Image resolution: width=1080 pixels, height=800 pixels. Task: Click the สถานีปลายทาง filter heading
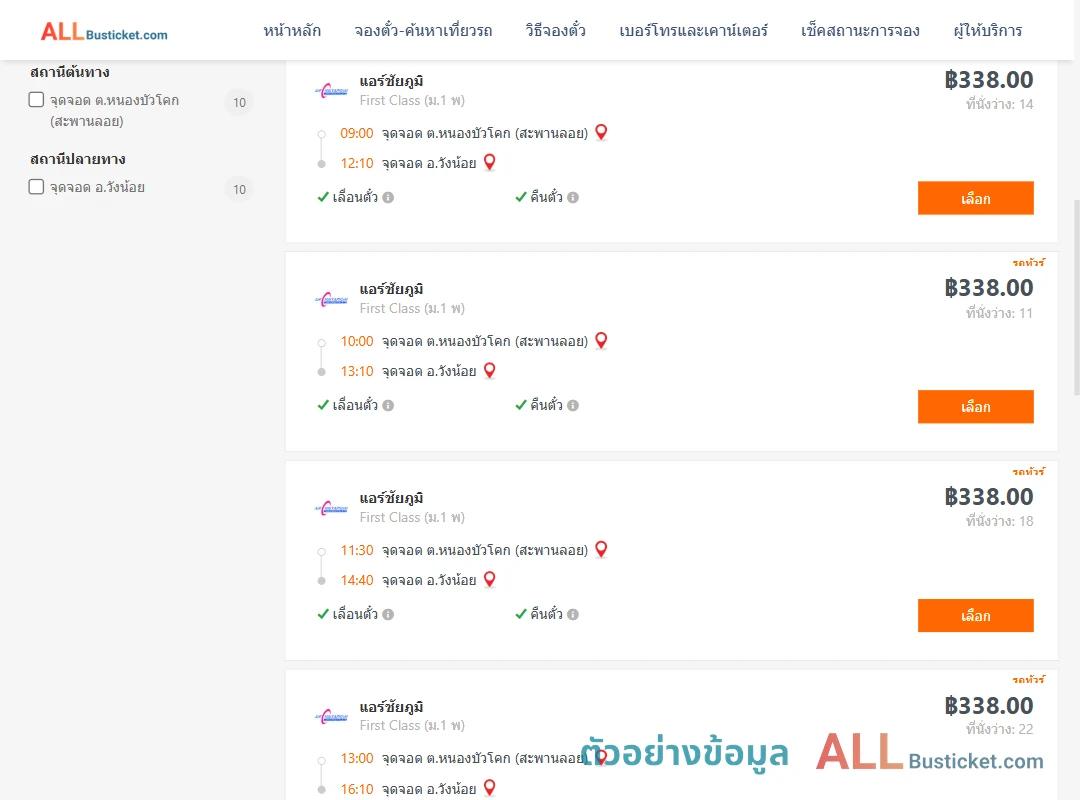[x=78, y=158]
